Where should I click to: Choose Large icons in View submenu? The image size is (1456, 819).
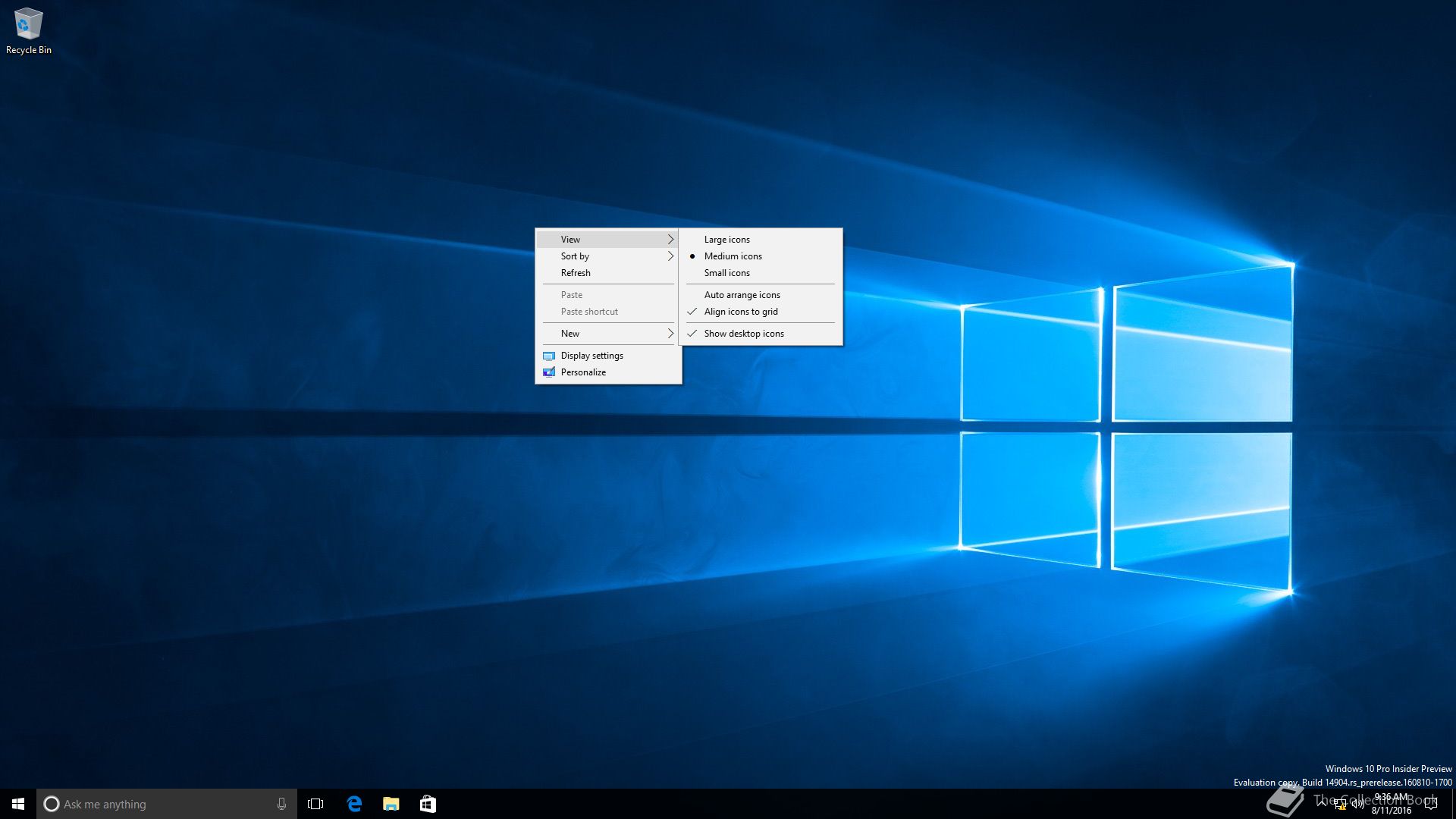726,240
